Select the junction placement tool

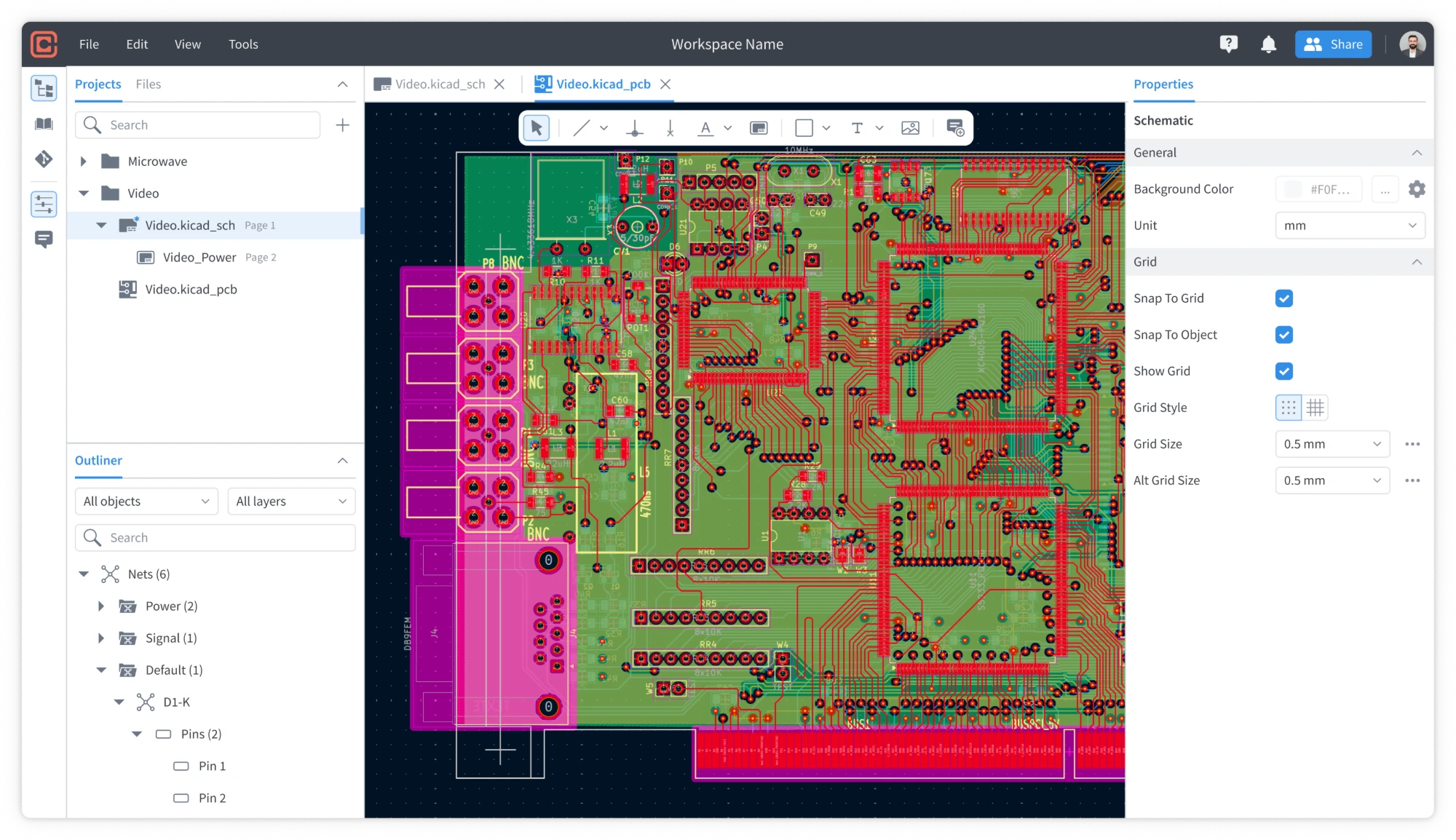[x=635, y=128]
